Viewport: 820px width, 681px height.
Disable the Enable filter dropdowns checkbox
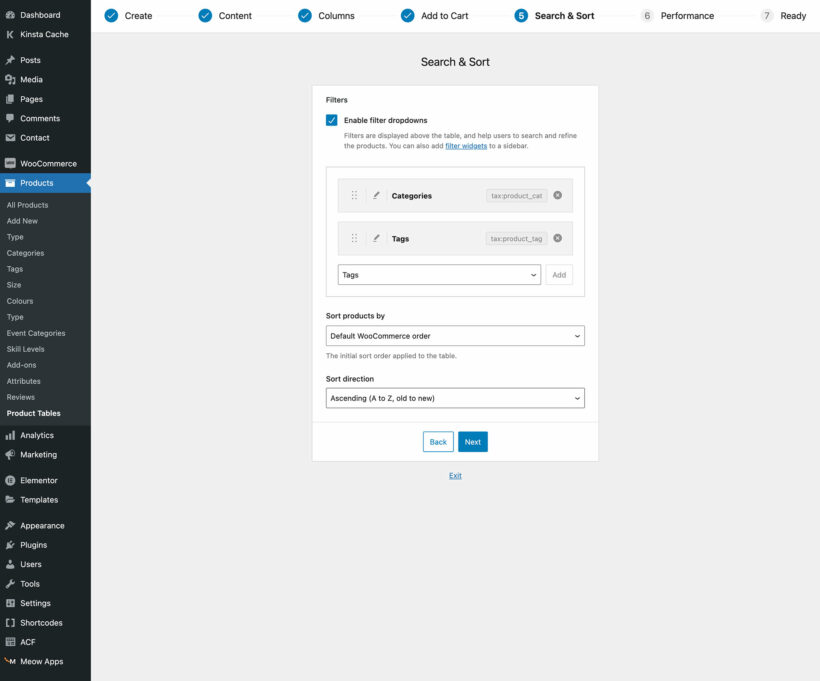coord(331,119)
